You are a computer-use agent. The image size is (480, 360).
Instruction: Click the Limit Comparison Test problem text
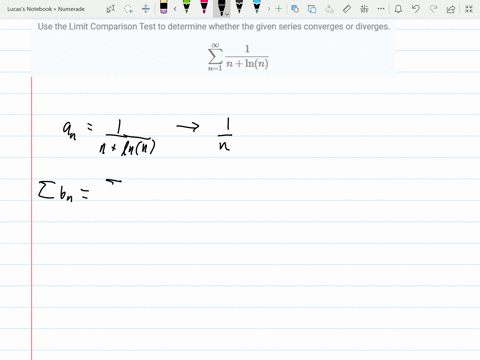click(214, 26)
